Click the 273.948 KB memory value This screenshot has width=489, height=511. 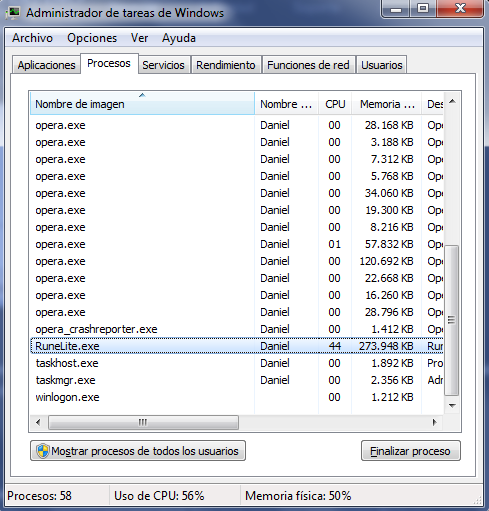pos(386,346)
